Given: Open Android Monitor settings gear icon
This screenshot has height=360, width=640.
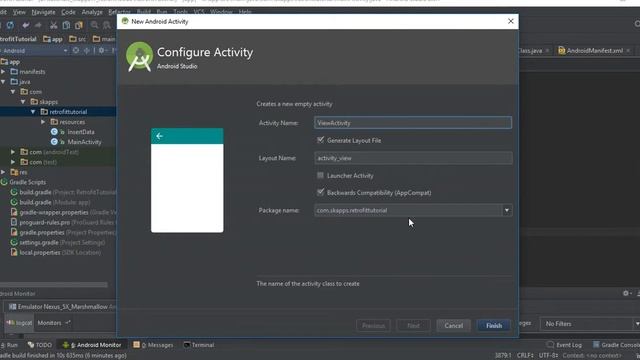Looking at the screenshot, I should 626,293.
